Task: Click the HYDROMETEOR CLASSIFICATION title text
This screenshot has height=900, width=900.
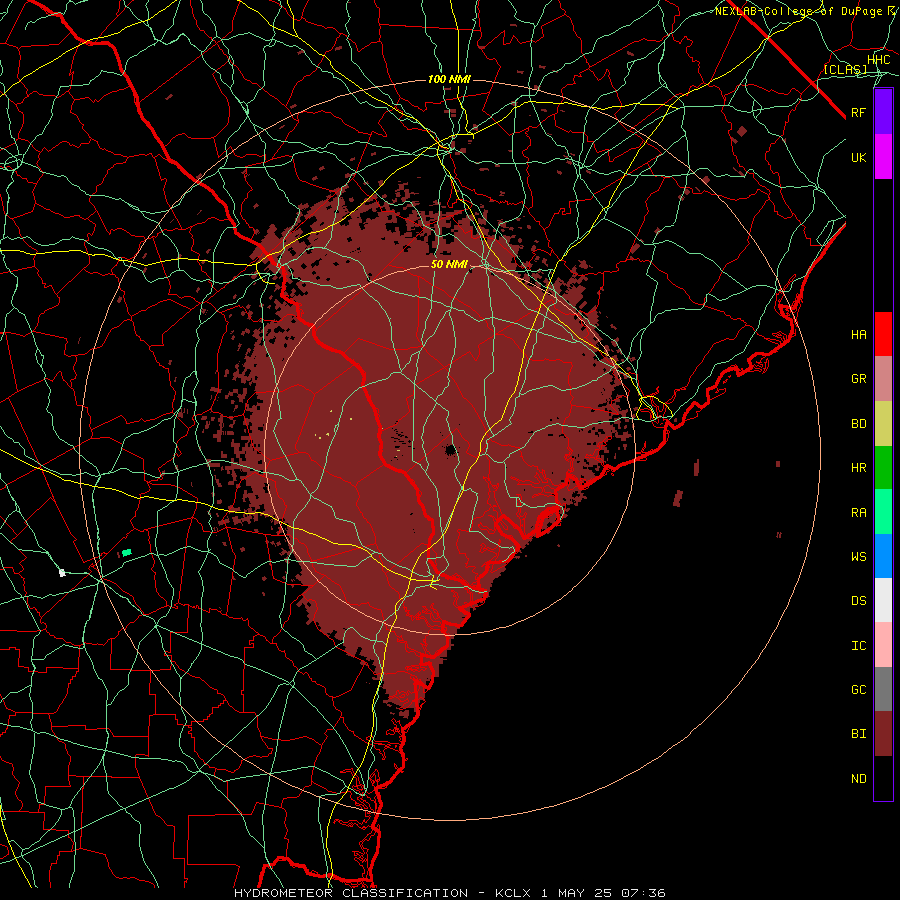Action: 351,893
